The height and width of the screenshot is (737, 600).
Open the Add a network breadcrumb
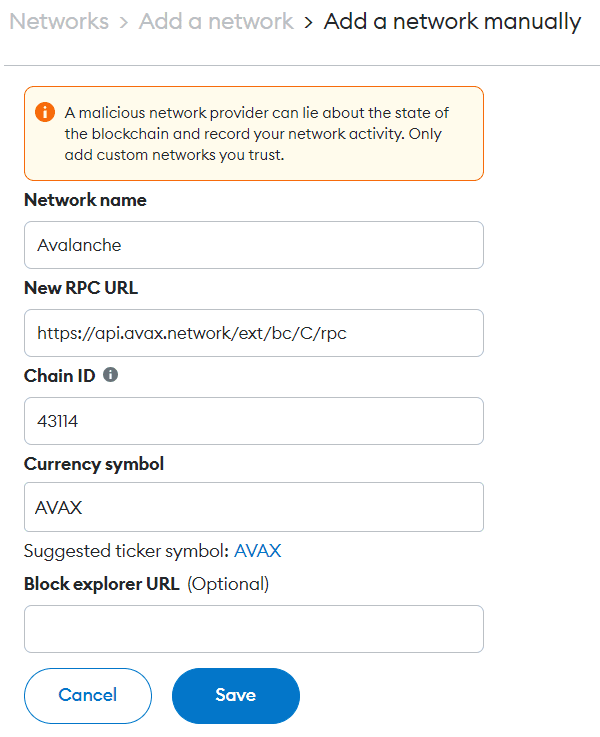click(x=216, y=21)
